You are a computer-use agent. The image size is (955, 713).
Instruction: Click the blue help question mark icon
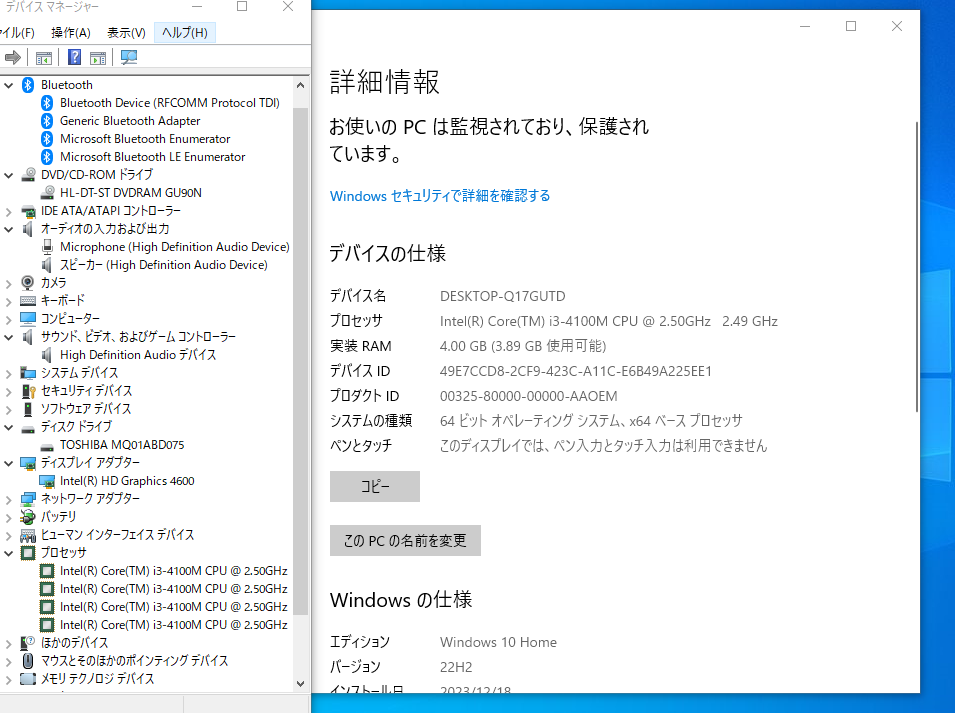pyautogui.click(x=74, y=58)
